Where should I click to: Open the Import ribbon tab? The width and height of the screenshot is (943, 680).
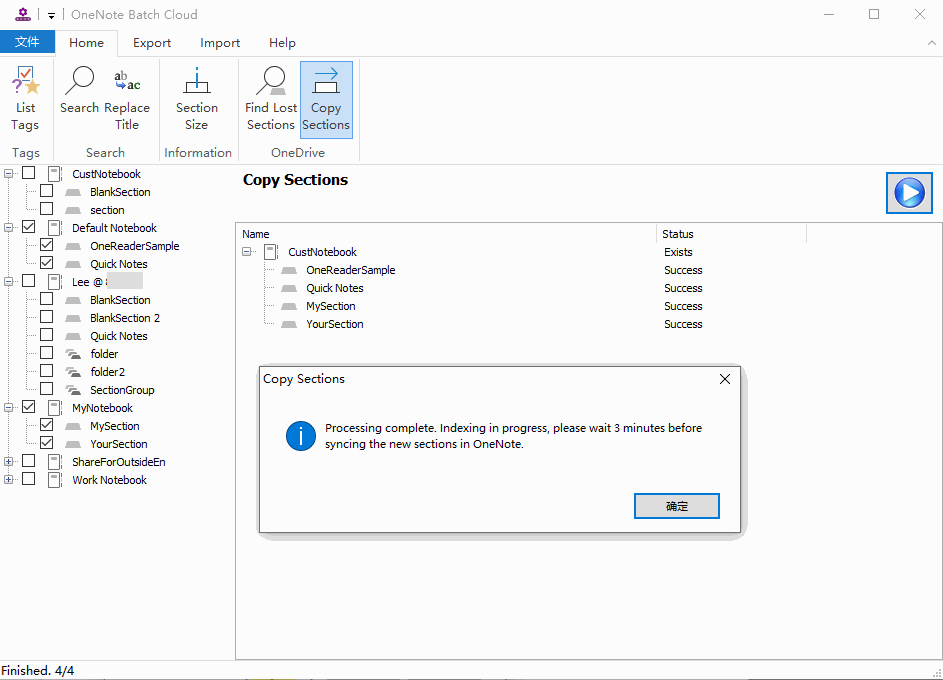point(220,43)
